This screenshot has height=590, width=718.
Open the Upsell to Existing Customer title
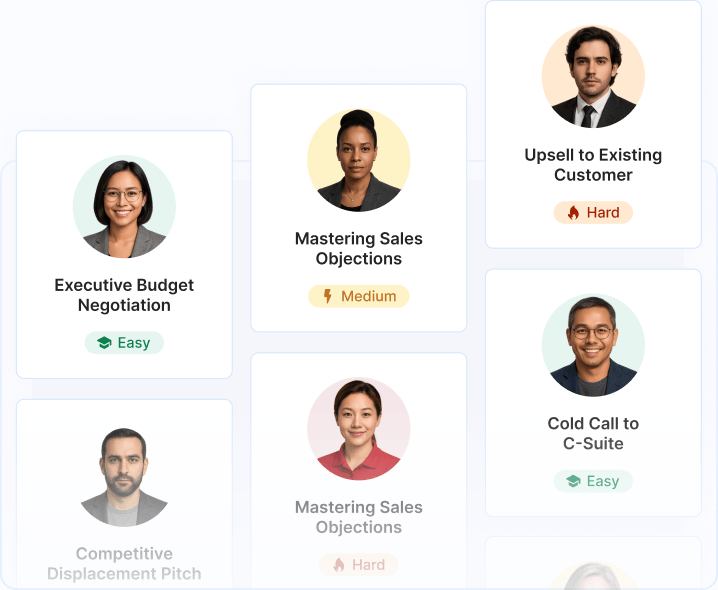[593, 165]
